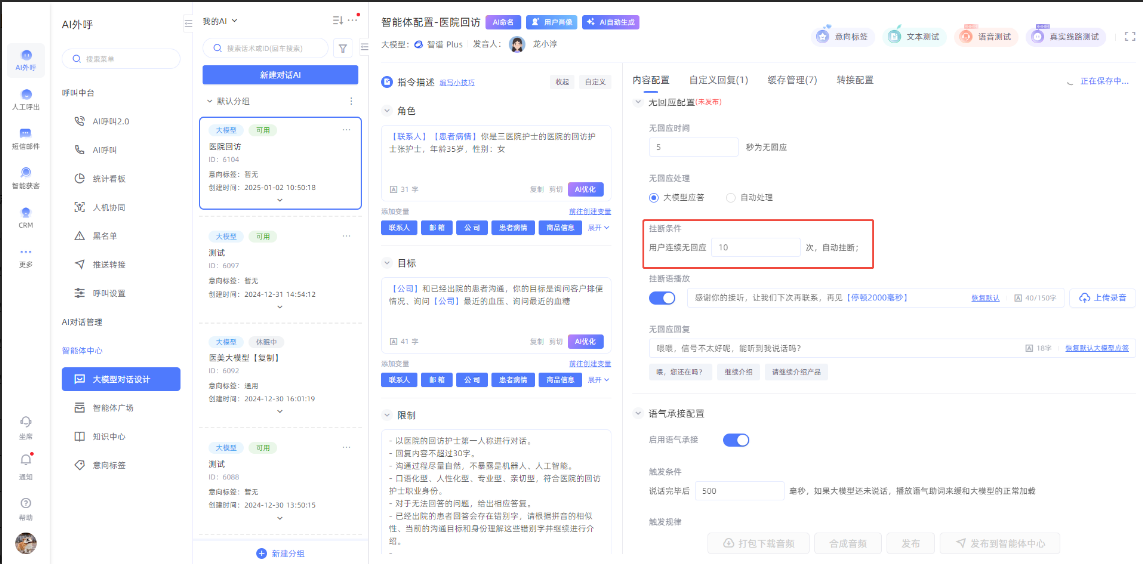Viewport: 1143px width, 564px height.
Task: Disable the 启用语气承接 switch
Action: (x=736, y=439)
